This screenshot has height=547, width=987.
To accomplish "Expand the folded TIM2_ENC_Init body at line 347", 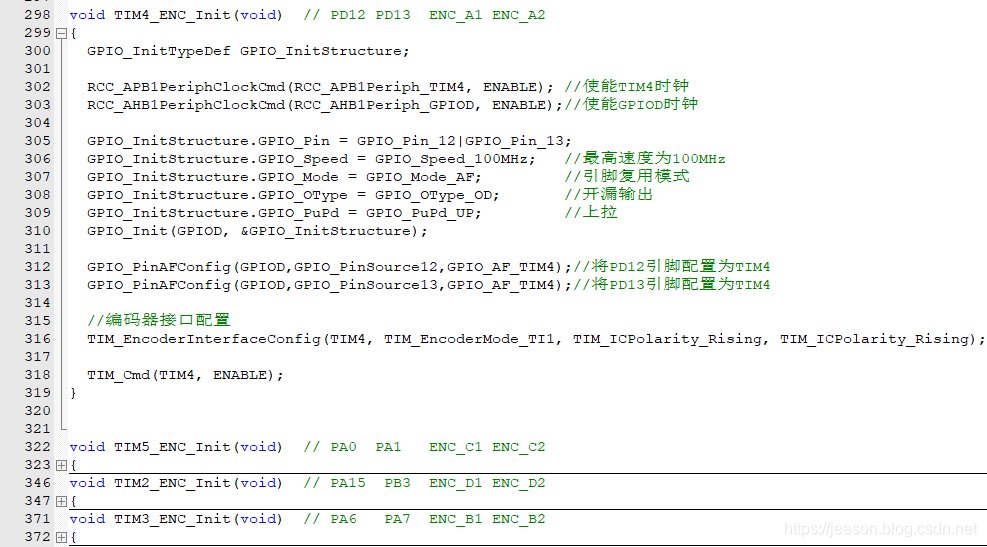I will (61, 501).
